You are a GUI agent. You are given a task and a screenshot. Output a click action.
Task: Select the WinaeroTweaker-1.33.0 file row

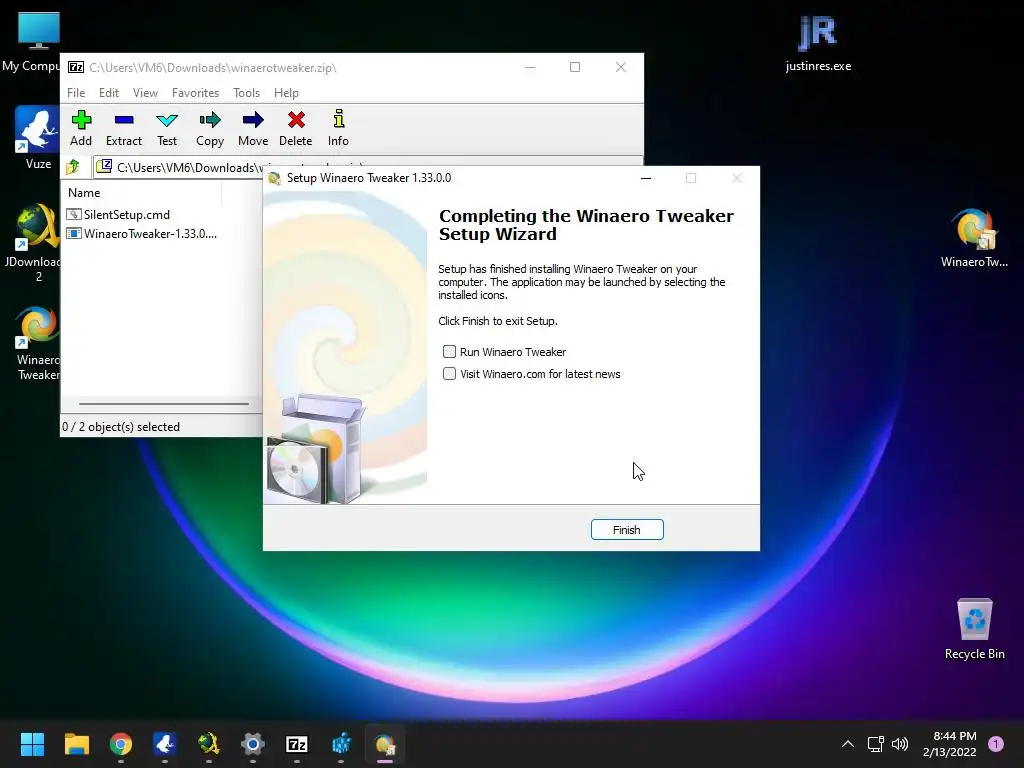(x=142, y=233)
